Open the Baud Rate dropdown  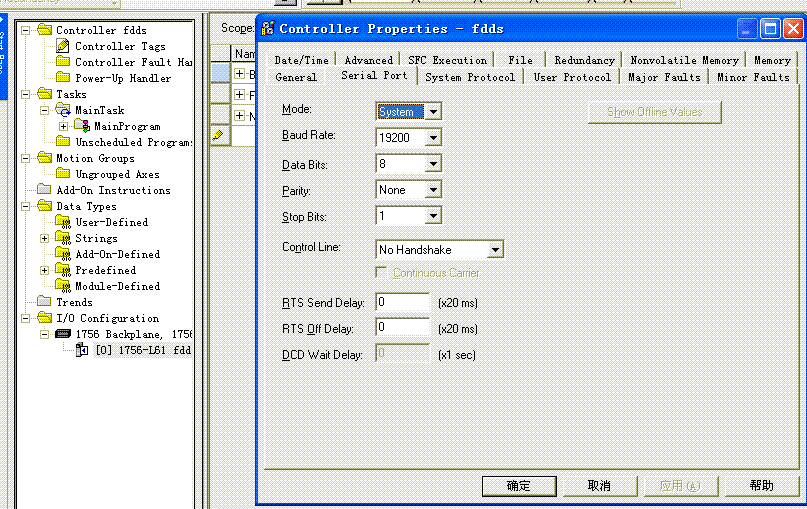coord(433,138)
